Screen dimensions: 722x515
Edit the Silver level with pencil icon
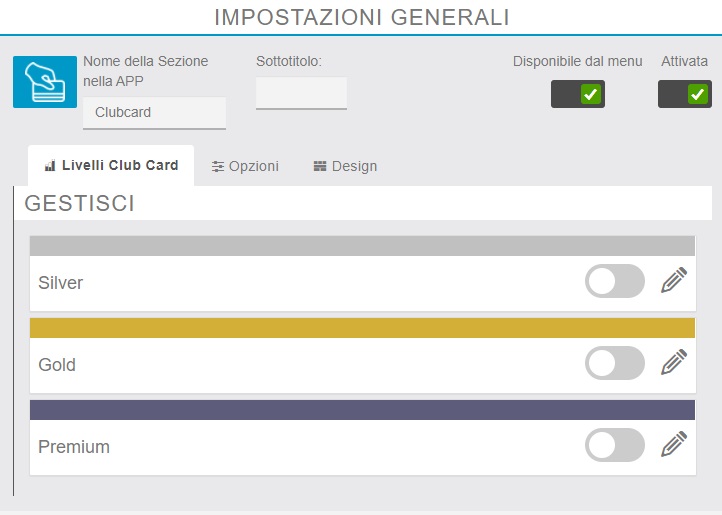[x=675, y=281]
